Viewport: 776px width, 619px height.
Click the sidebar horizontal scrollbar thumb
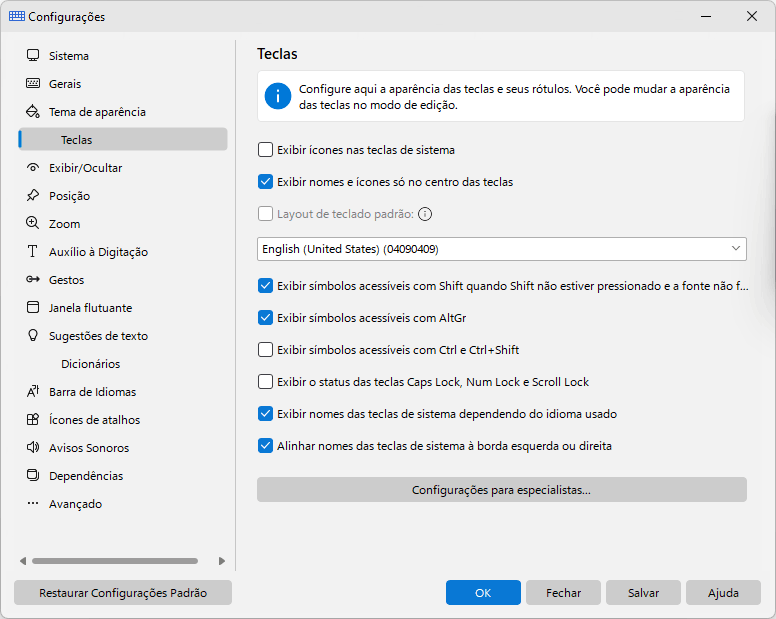(x=115, y=561)
